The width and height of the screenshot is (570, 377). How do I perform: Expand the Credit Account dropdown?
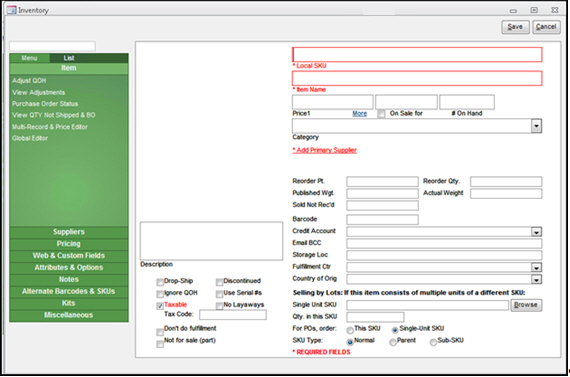tap(536, 232)
